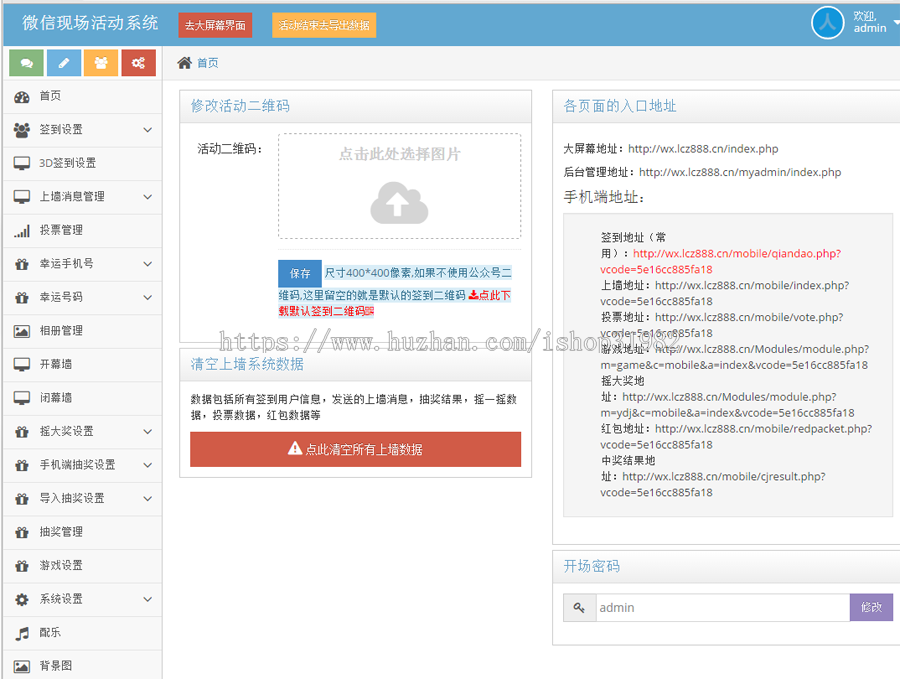This screenshot has height=679, width=900.
Task: Open the red 签到地址 qiandao.php link
Action: pos(736,254)
